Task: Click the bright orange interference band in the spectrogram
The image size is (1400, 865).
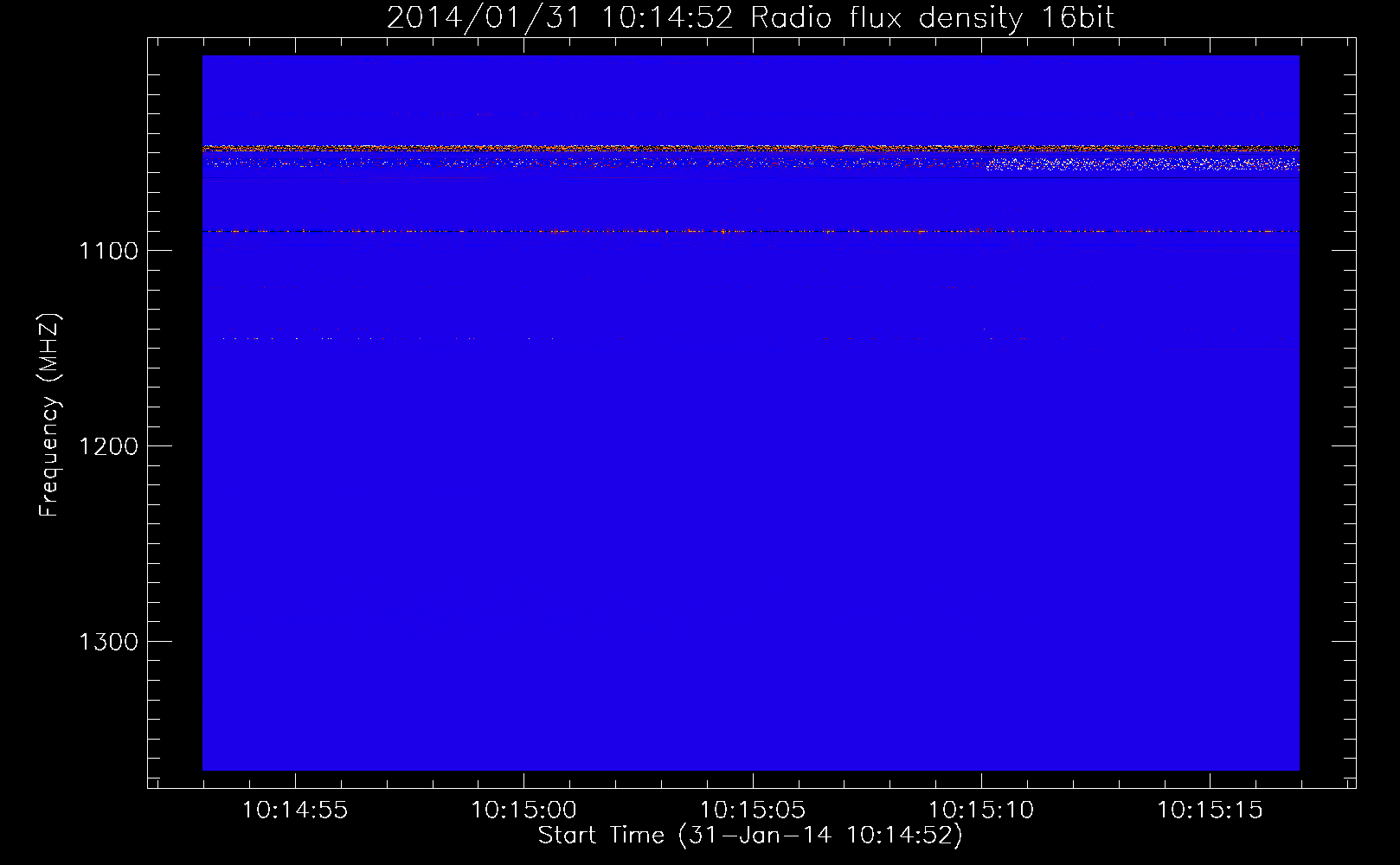Action: 750,149
